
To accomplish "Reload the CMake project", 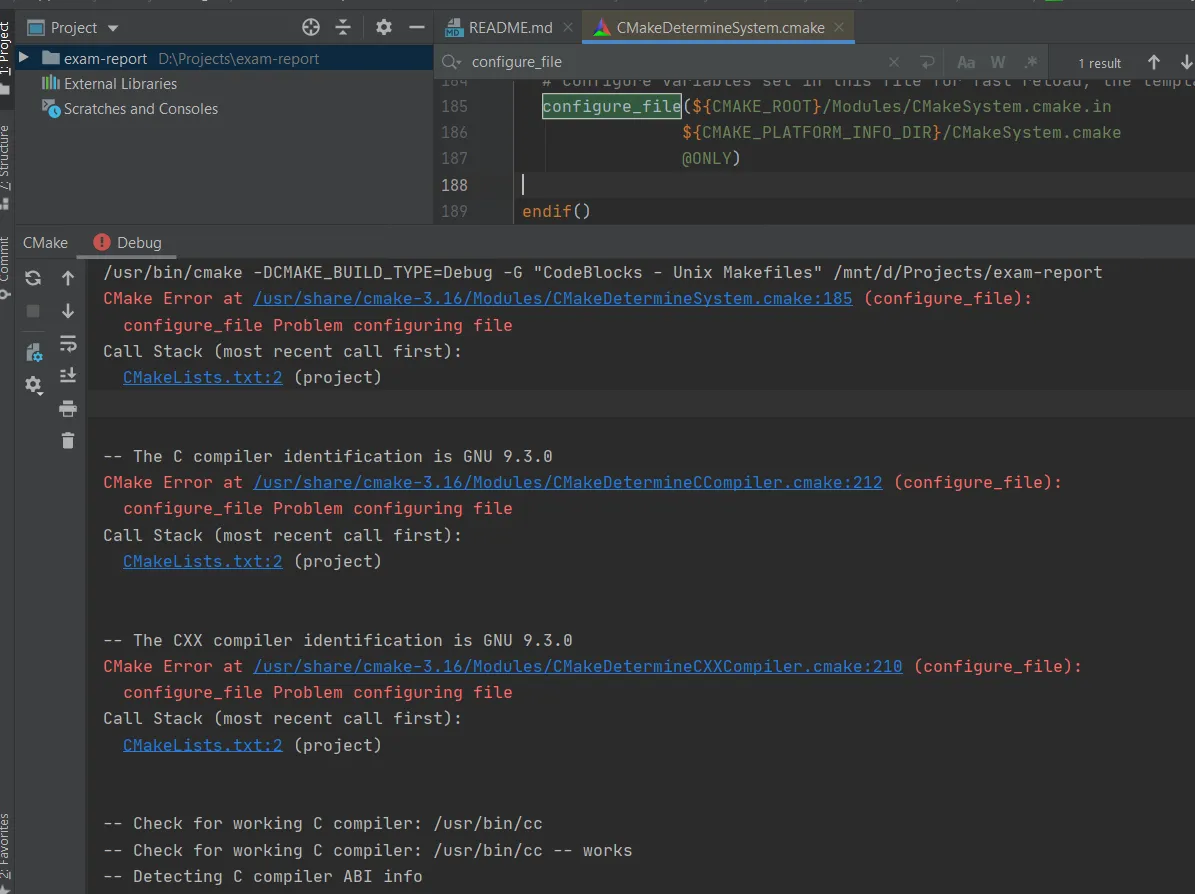I will click(x=33, y=278).
